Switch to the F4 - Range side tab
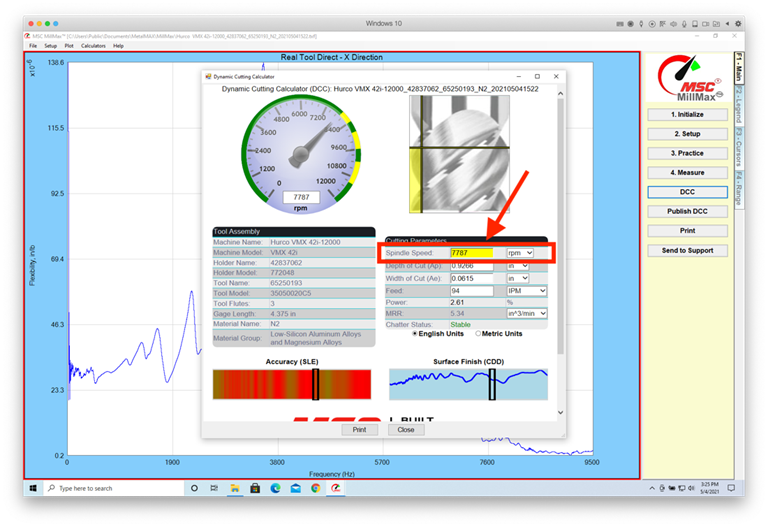768x527 pixels. click(739, 189)
